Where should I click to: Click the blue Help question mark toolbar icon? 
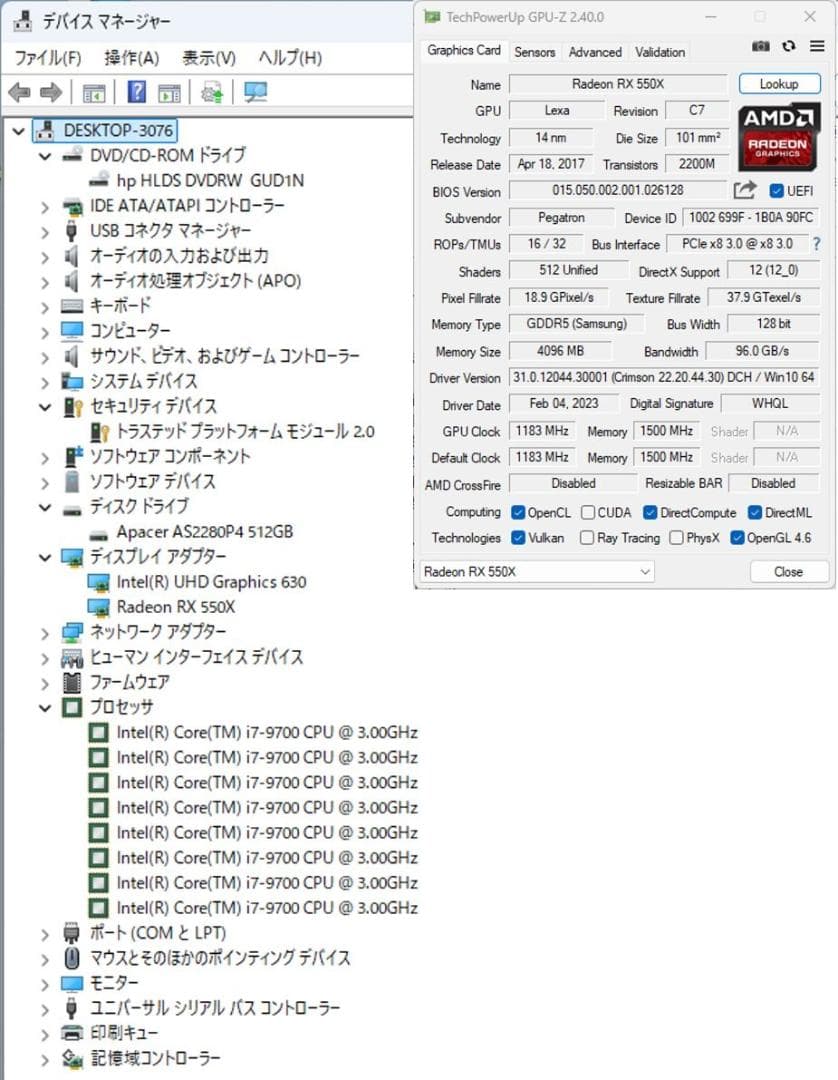pos(137,92)
